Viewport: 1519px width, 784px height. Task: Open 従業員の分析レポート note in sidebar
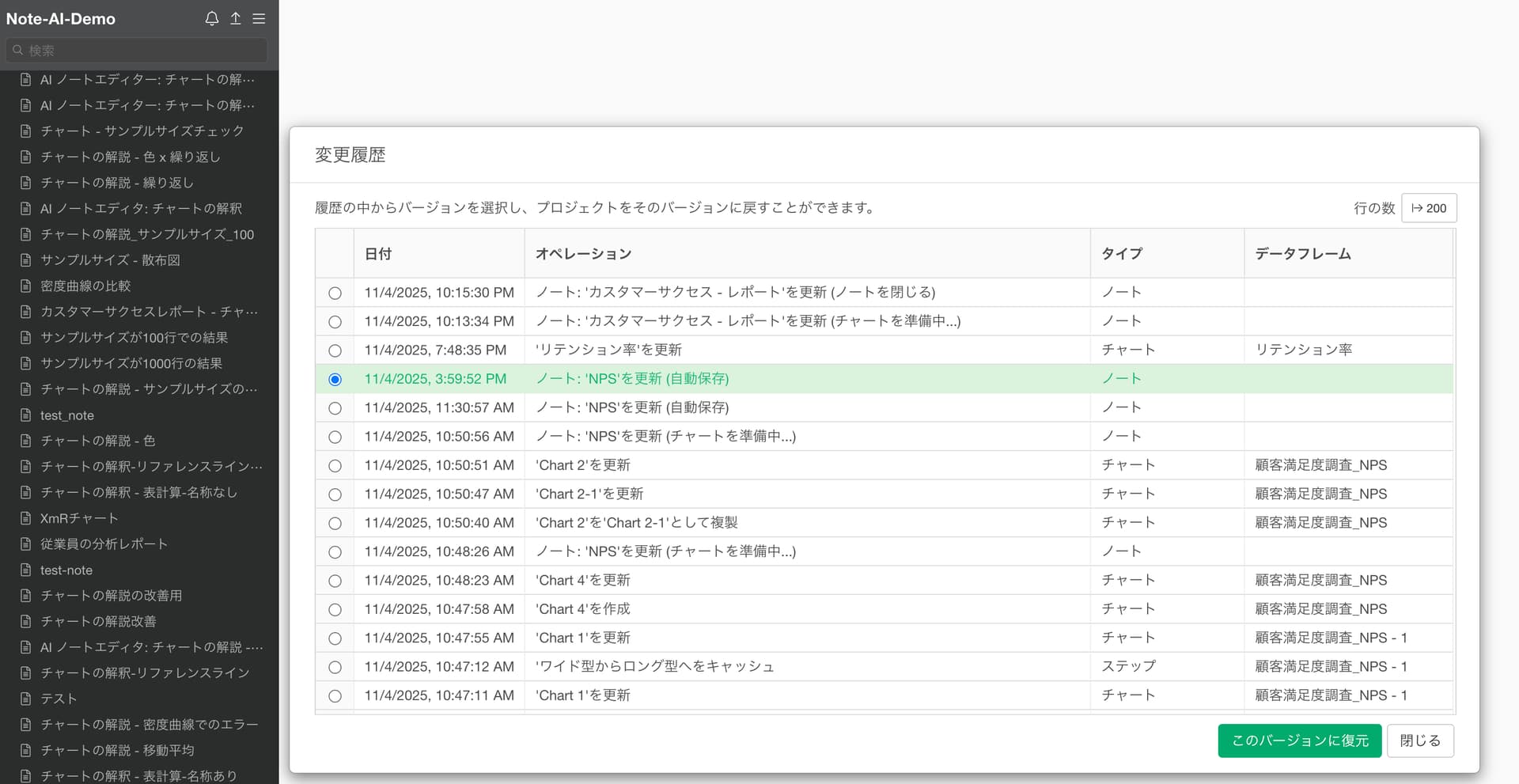coord(104,544)
